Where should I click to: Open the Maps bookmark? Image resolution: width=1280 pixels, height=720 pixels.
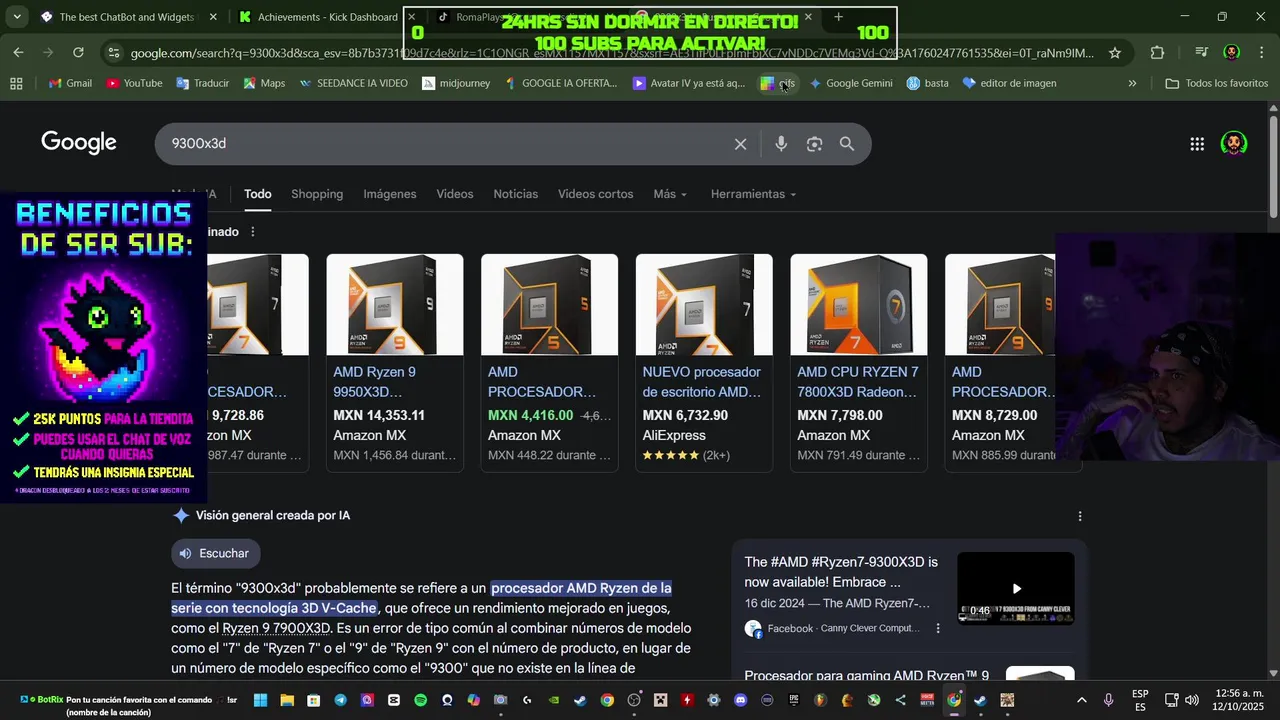[x=263, y=84]
